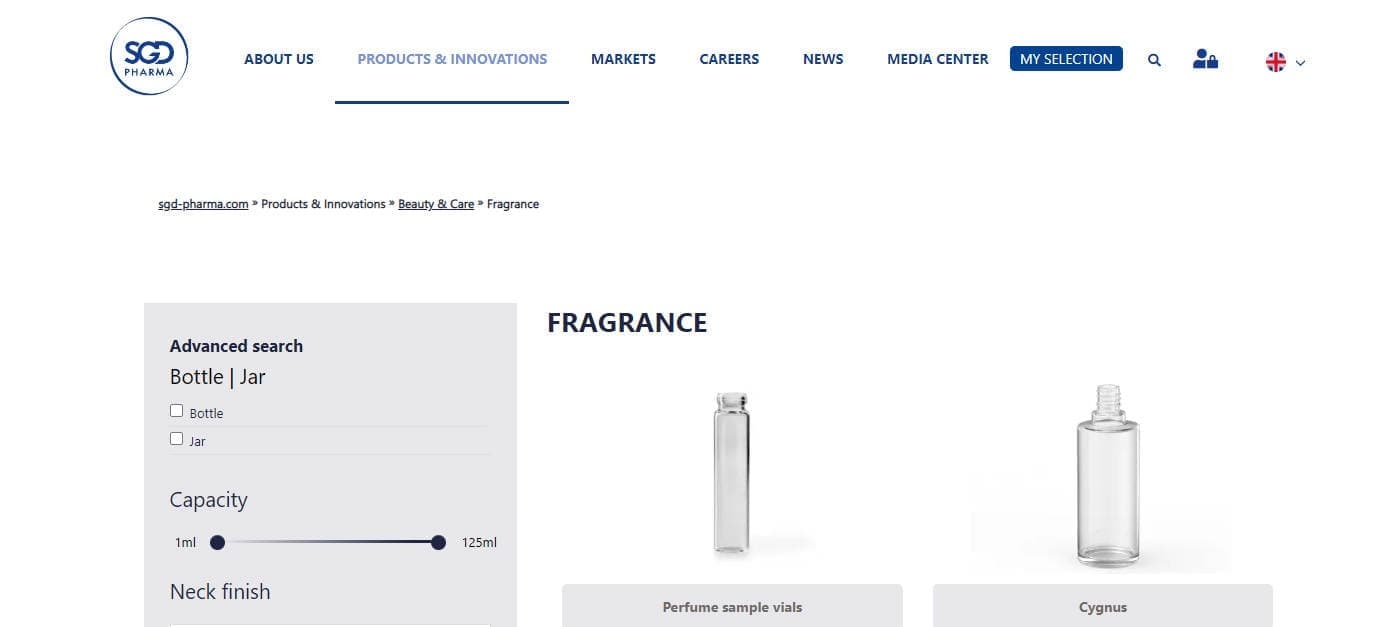
Task: Click the maximum capacity slider handle
Action: click(x=438, y=542)
